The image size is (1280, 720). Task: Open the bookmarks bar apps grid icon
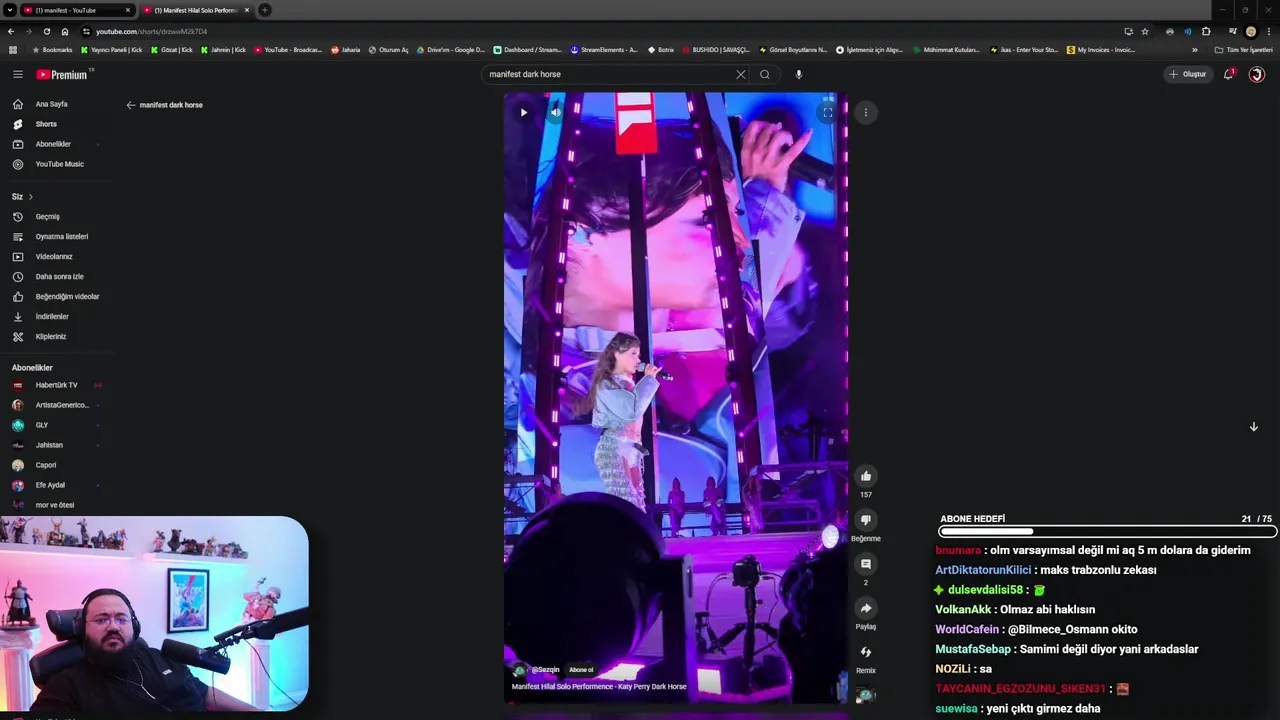point(13,50)
